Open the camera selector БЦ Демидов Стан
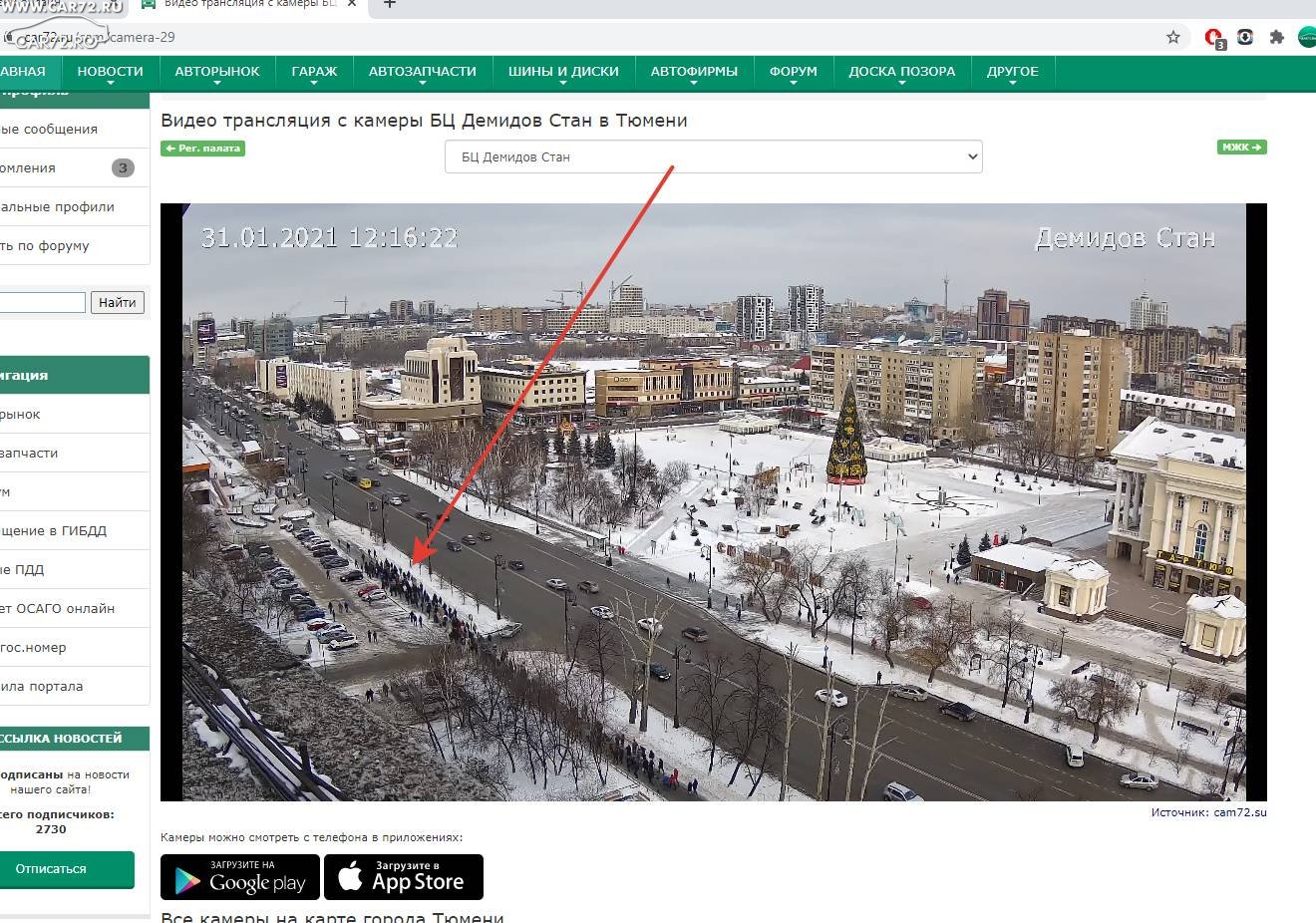The height and width of the screenshot is (923, 1316). (714, 156)
